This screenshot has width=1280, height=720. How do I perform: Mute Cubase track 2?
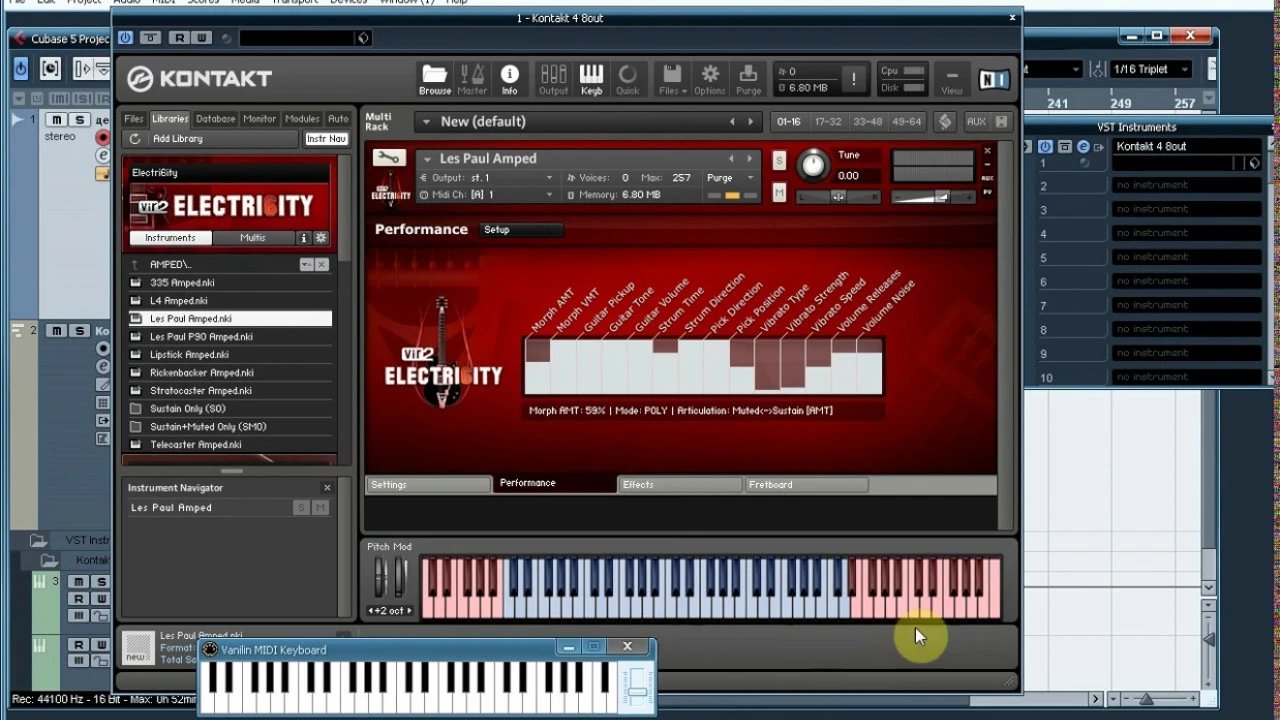[57, 331]
